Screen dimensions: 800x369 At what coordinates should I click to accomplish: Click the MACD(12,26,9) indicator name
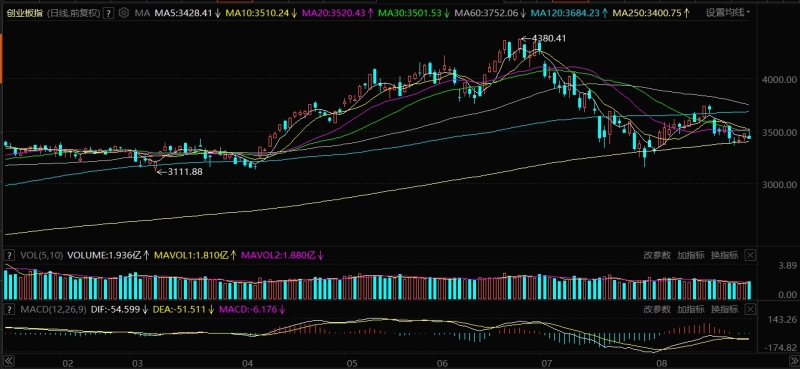(55, 309)
